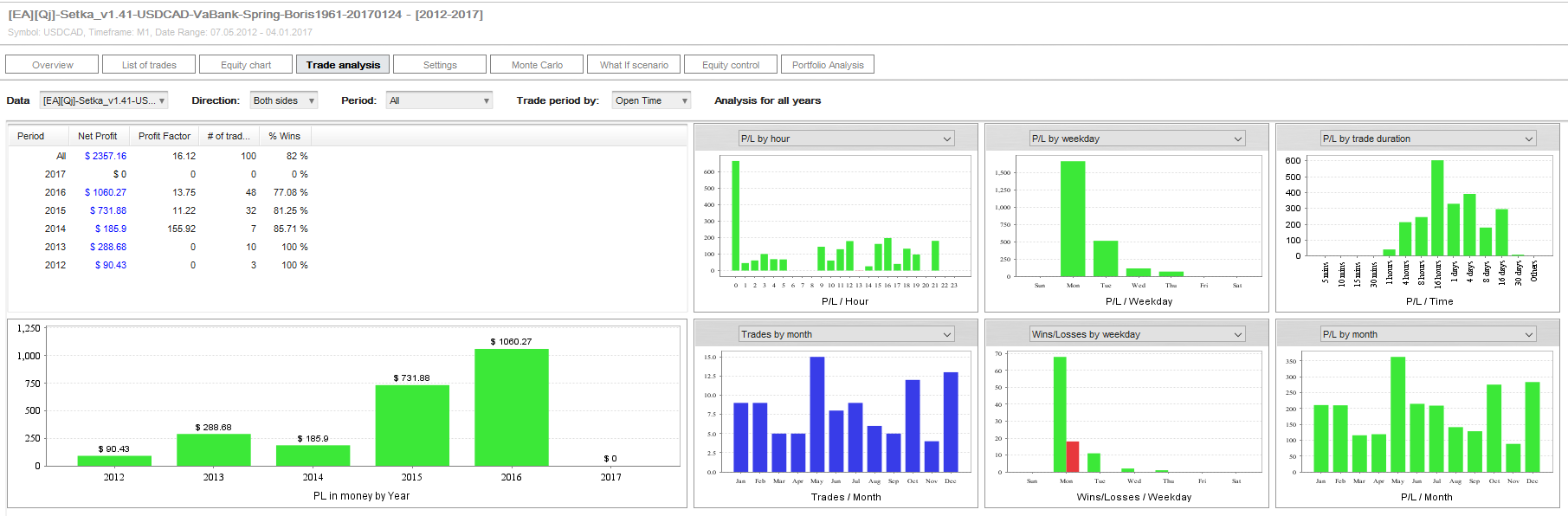
Task: Click the 16hours bar in duration chart
Action: pos(1437,208)
